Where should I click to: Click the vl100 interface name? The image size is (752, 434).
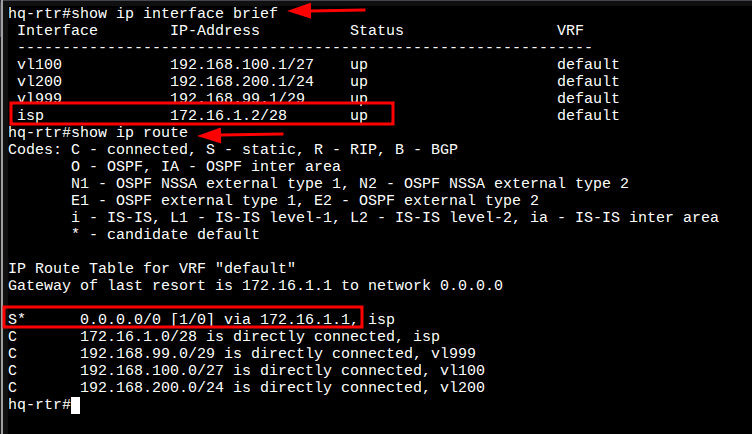coord(37,65)
